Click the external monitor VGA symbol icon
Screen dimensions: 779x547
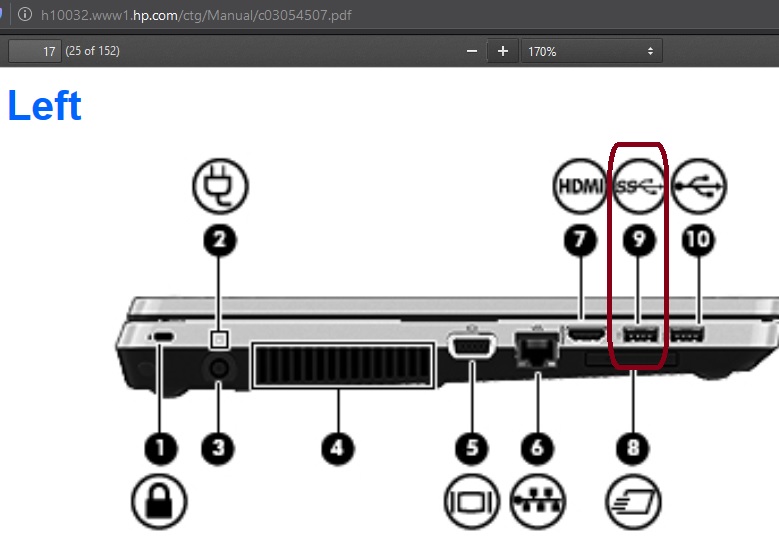(471, 501)
